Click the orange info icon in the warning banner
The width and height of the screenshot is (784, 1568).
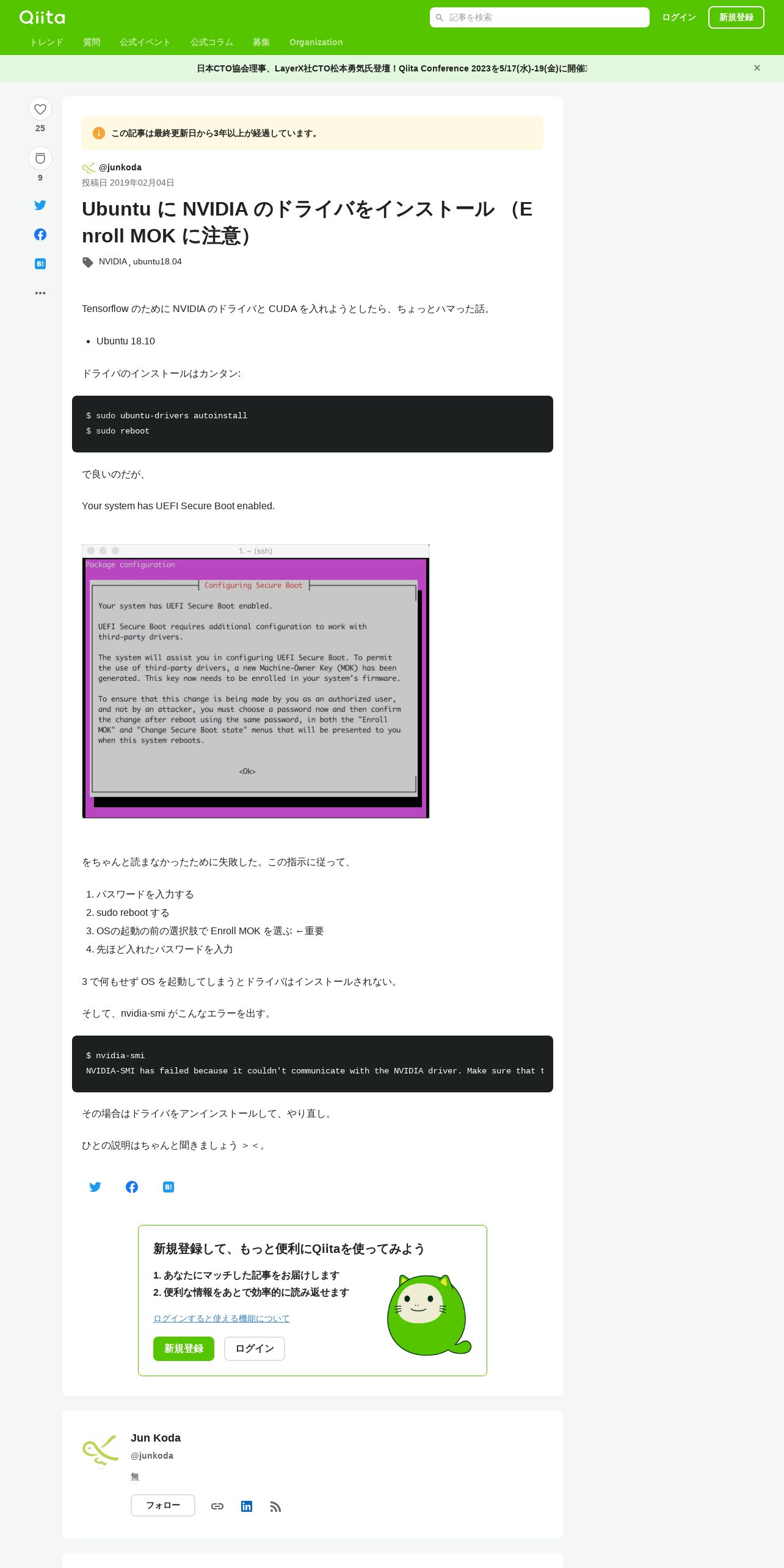coord(99,133)
